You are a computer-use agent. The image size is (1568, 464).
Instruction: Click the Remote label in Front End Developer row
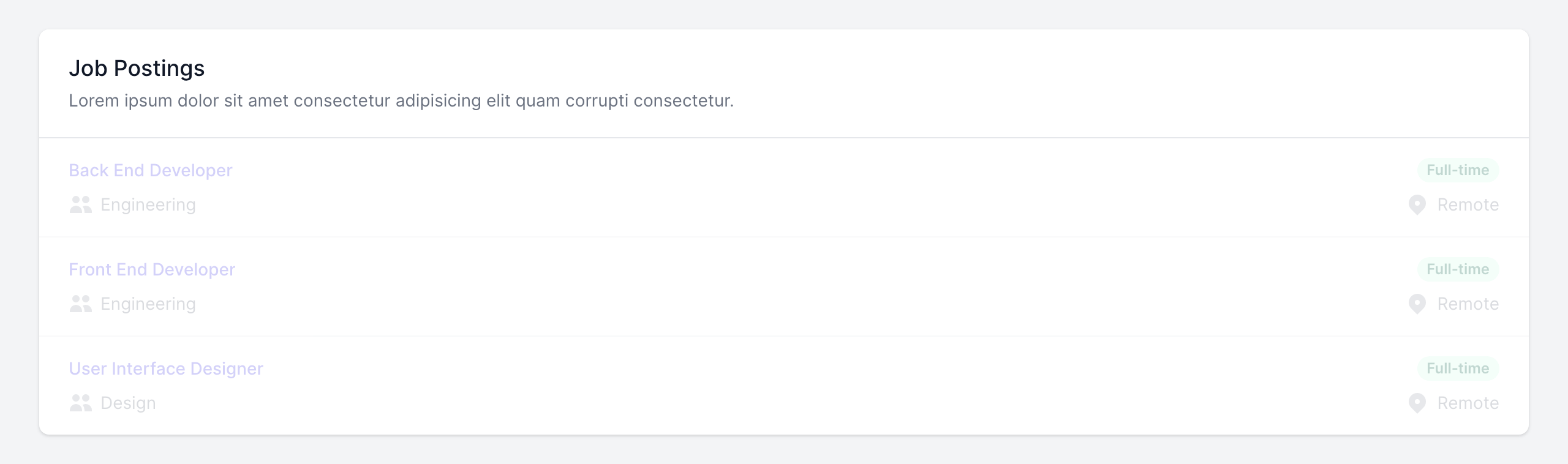click(x=1468, y=304)
